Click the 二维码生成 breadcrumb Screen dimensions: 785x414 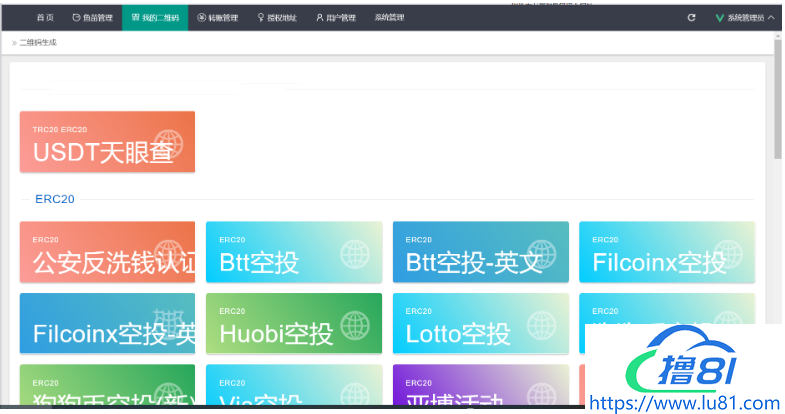tap(38, 43)
